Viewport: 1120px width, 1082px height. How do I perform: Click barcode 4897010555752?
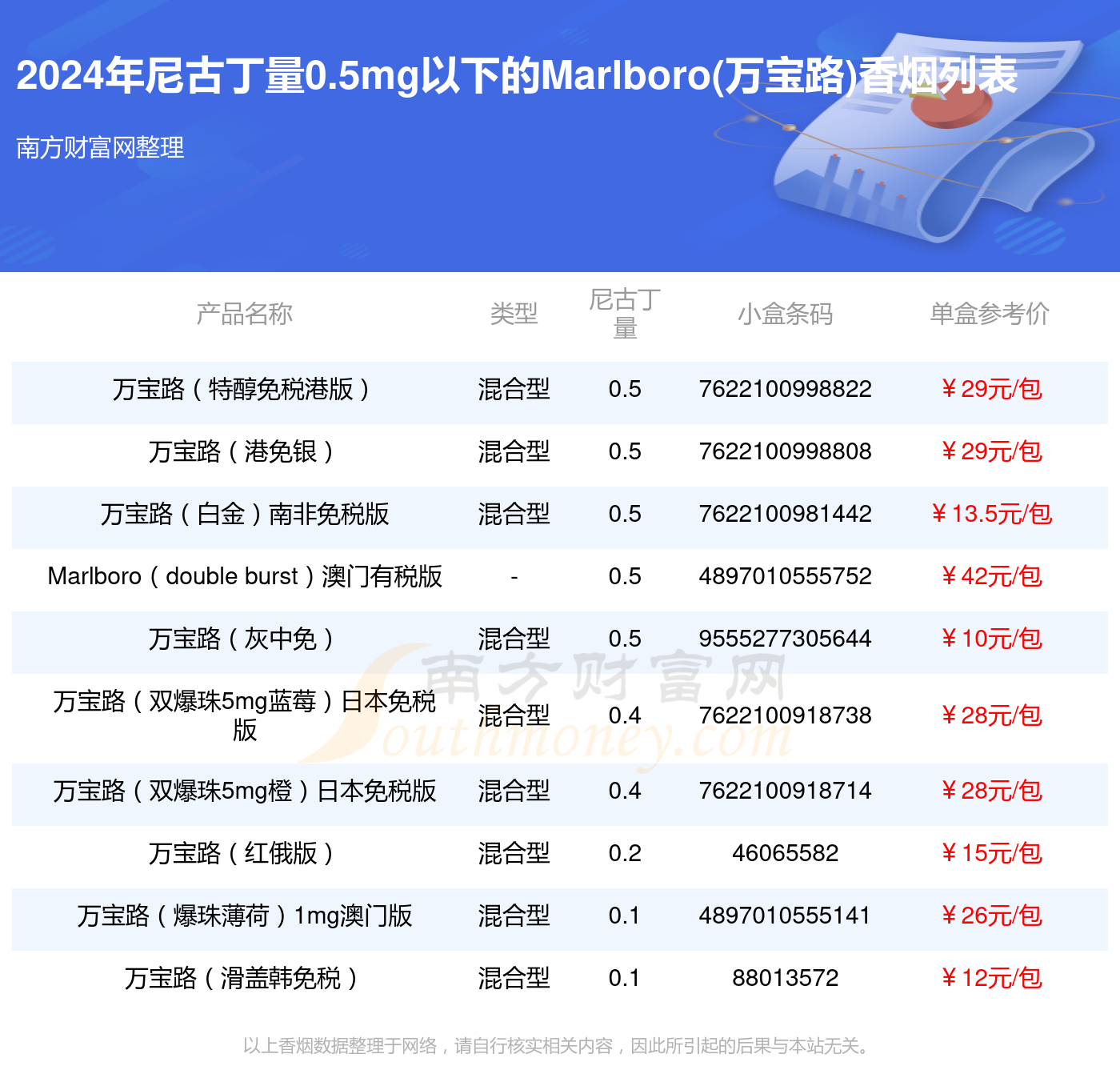tap(785, 577)
